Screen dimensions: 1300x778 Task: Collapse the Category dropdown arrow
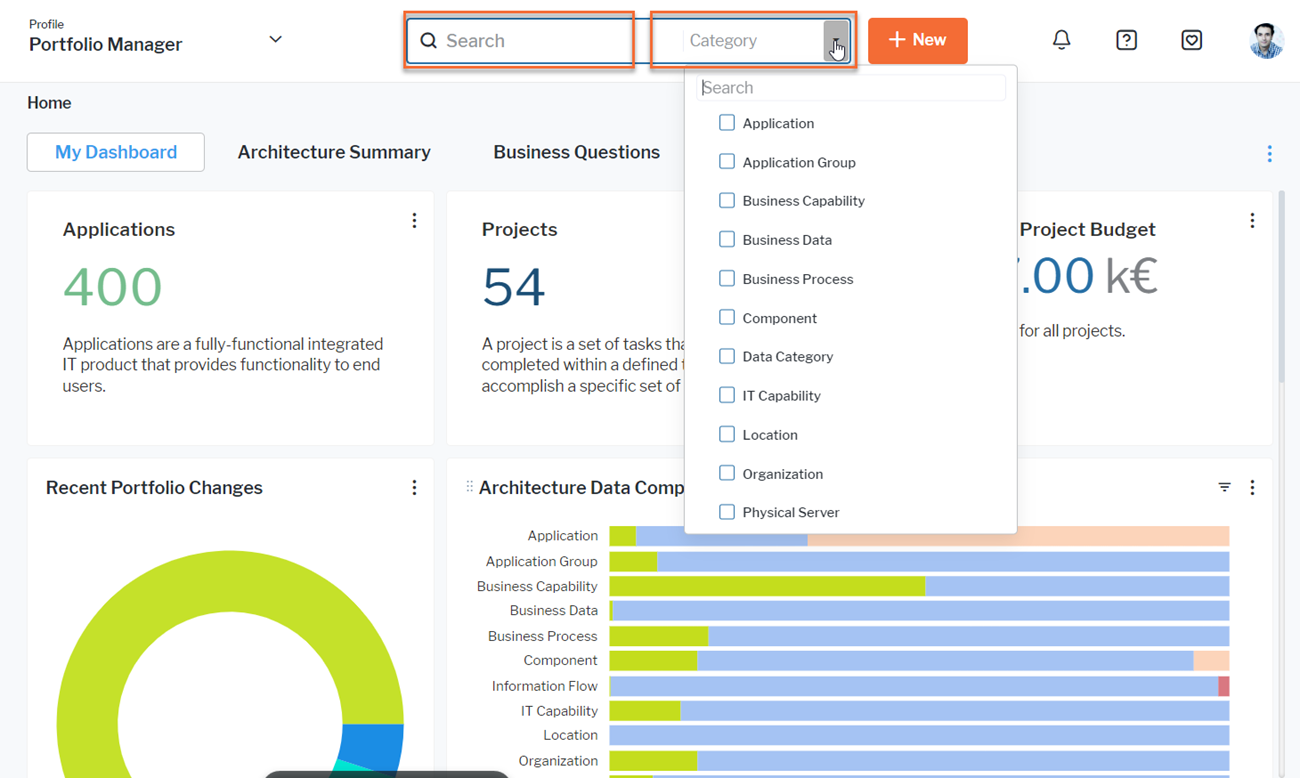pos(835,41)
